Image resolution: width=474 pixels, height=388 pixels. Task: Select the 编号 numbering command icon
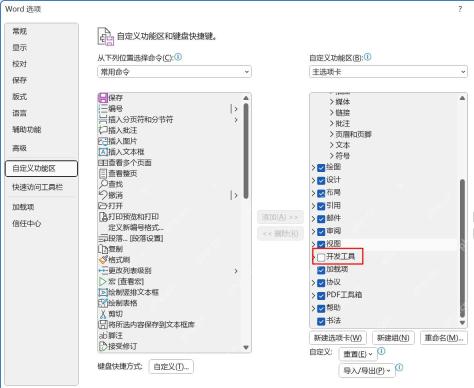click(x=103, y=109)
